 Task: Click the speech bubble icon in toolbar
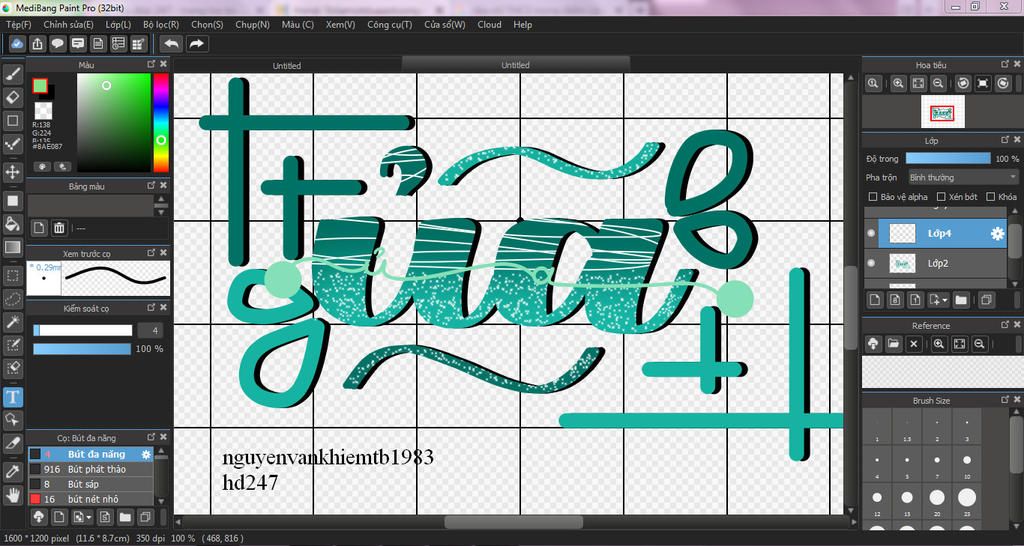[x=57, y=44]
